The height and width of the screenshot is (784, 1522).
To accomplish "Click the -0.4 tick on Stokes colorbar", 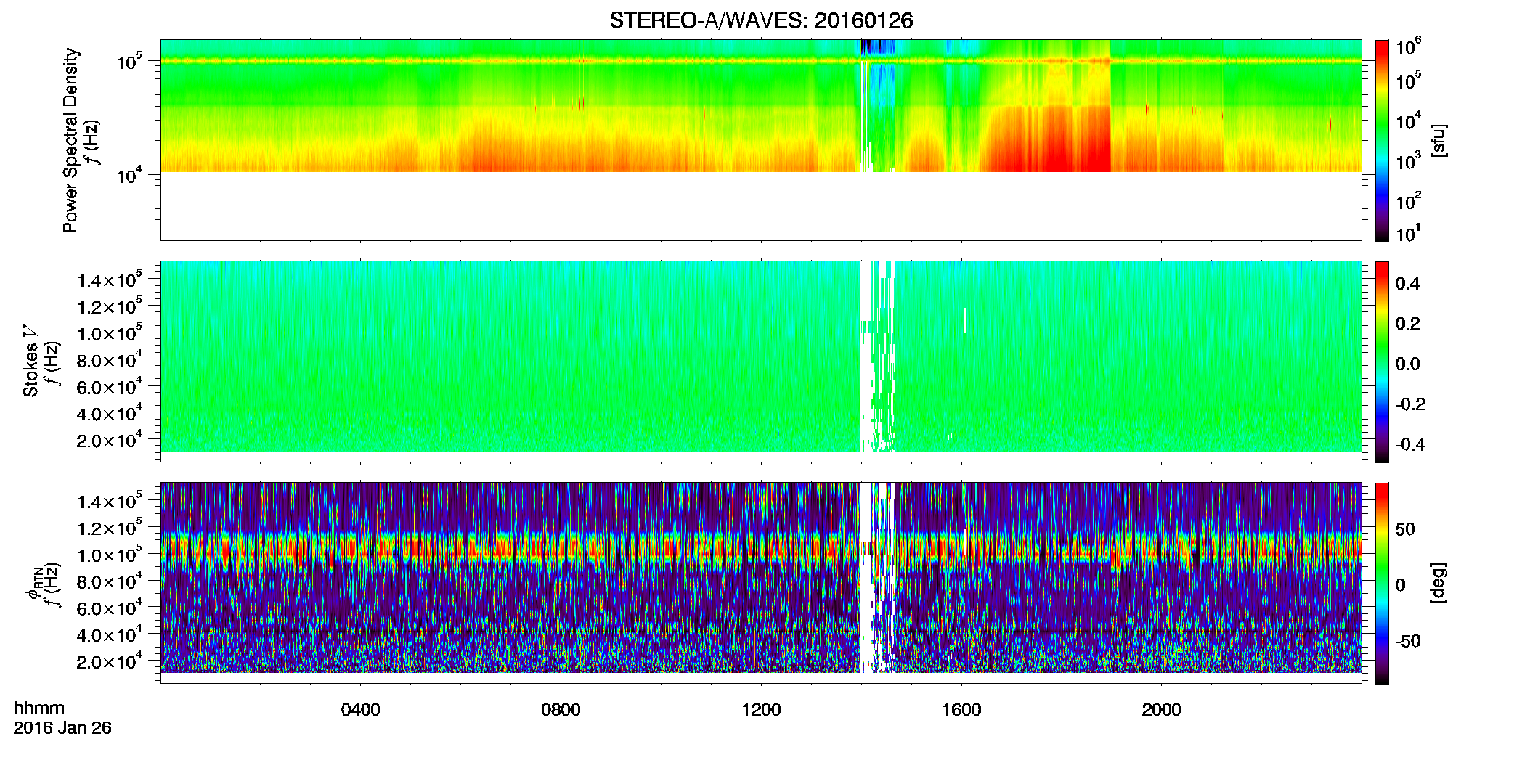I will [x=1409, y=444].
